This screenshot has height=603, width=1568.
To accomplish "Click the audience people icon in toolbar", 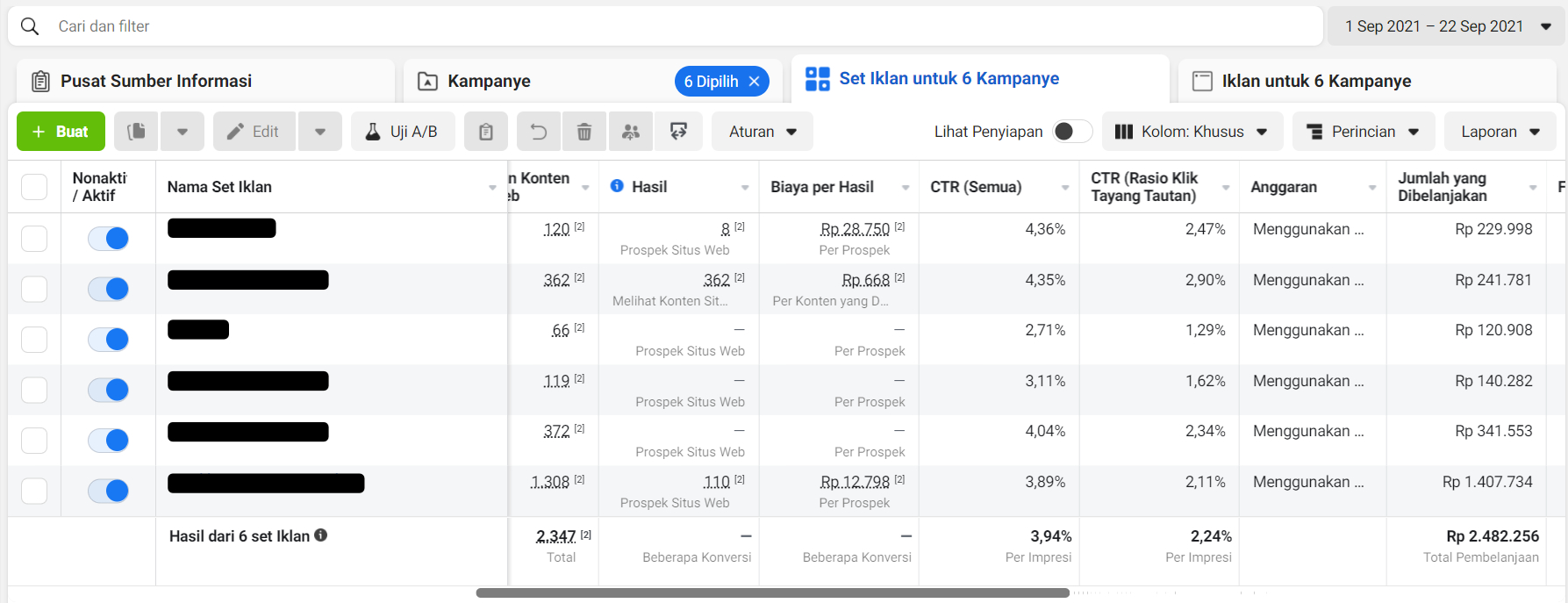I will point(631,132).
